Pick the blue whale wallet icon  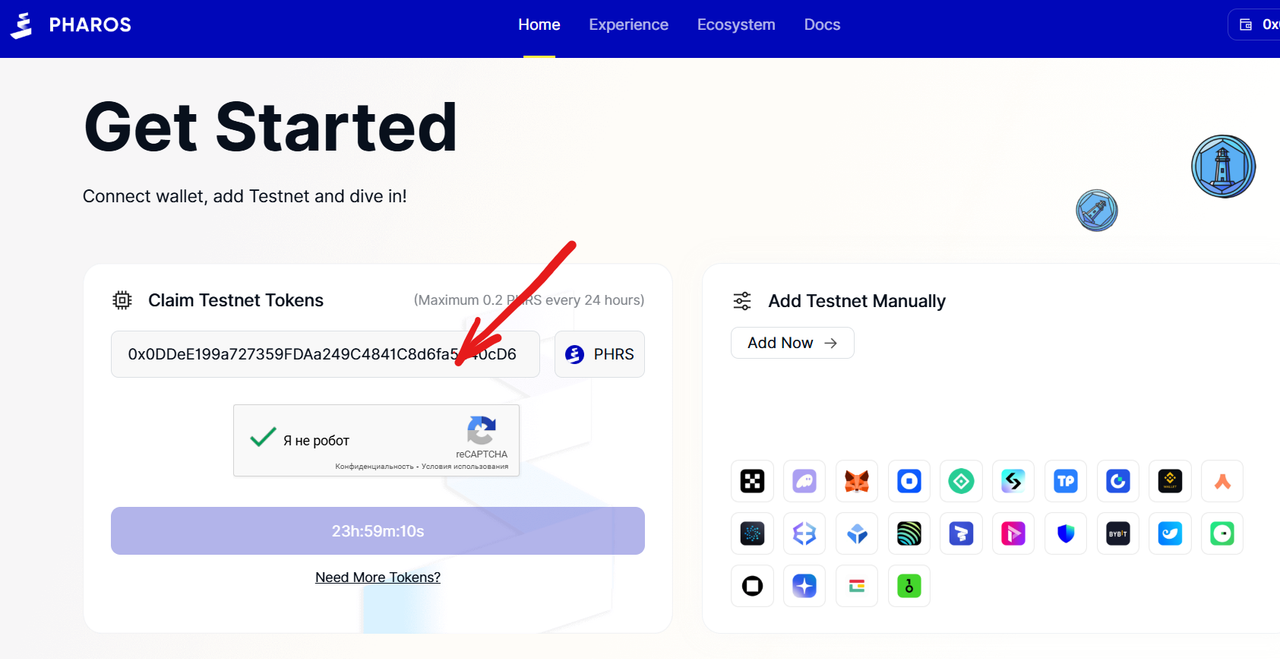[1169, 534]
